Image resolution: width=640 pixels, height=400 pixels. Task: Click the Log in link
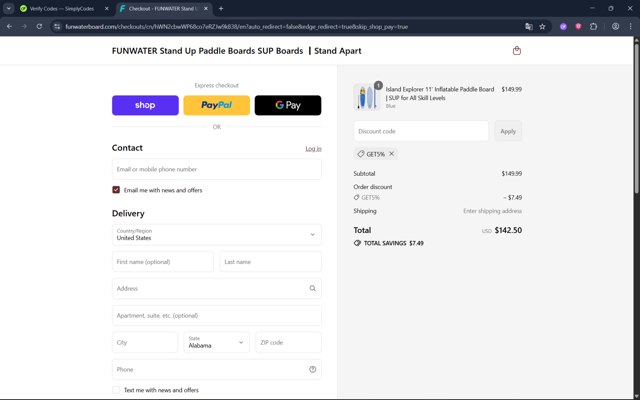[x=313, y=149]
